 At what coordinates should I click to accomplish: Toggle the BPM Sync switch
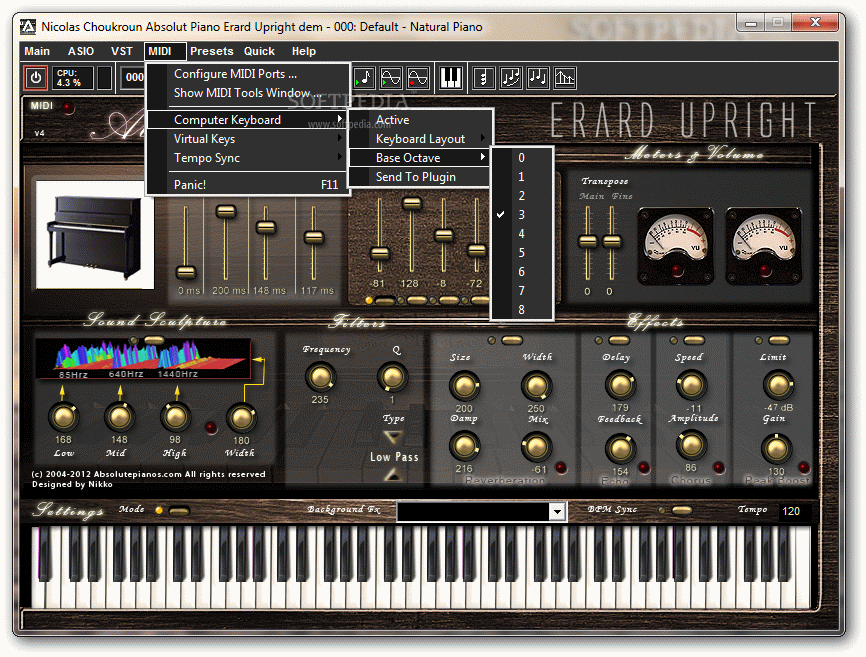(x=682, y=510)
